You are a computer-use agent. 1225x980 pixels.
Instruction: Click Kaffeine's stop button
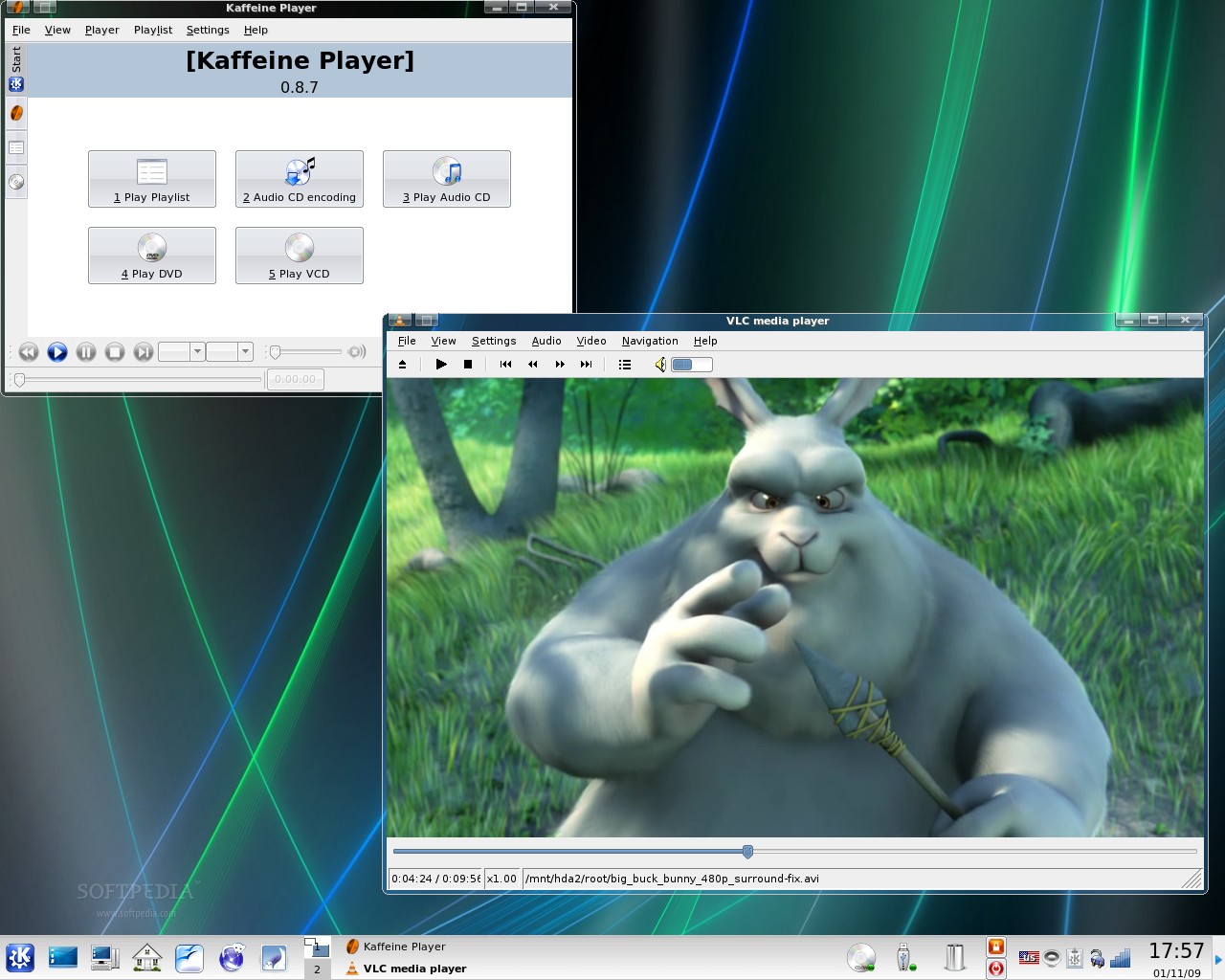click(x=115, y=352)
